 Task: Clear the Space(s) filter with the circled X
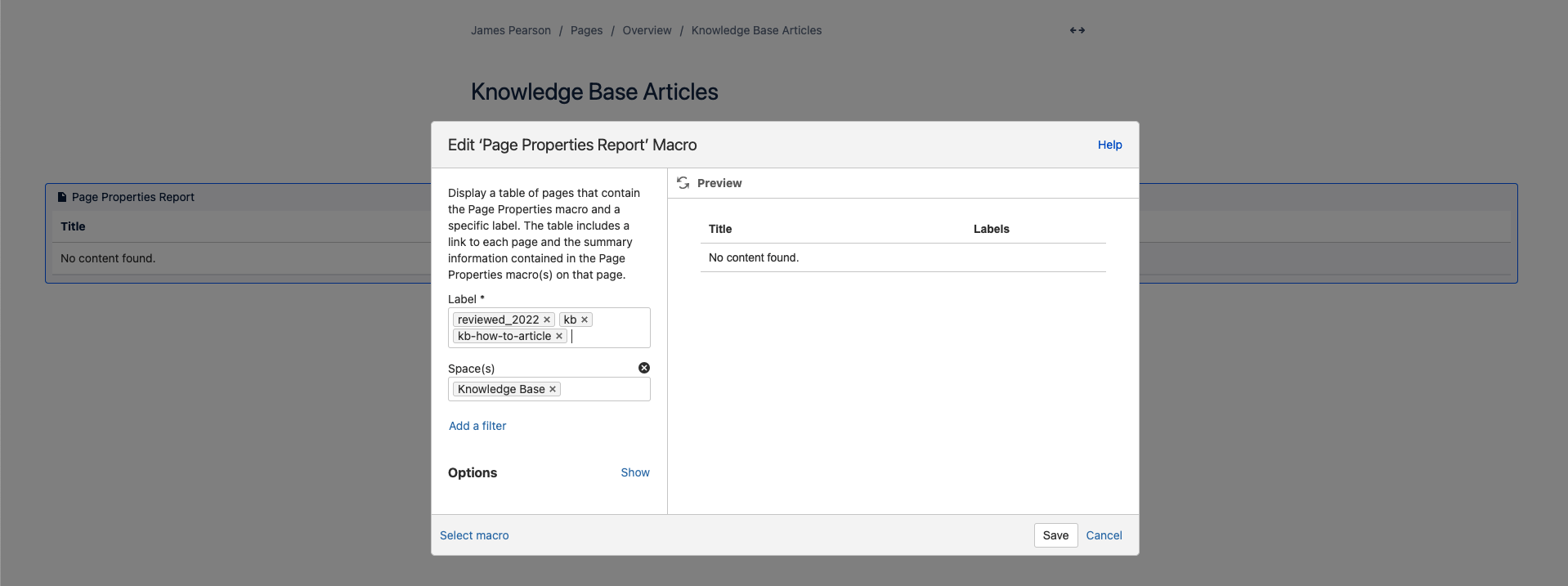point(644,368)
